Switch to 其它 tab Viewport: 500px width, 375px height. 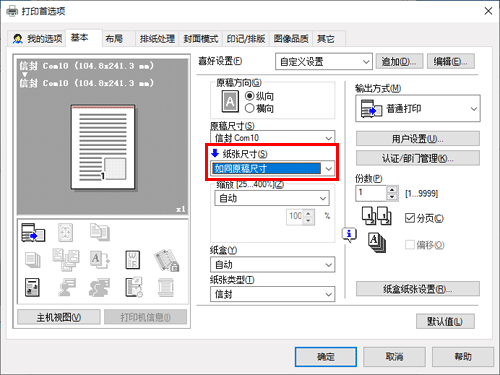click(329, 39)
